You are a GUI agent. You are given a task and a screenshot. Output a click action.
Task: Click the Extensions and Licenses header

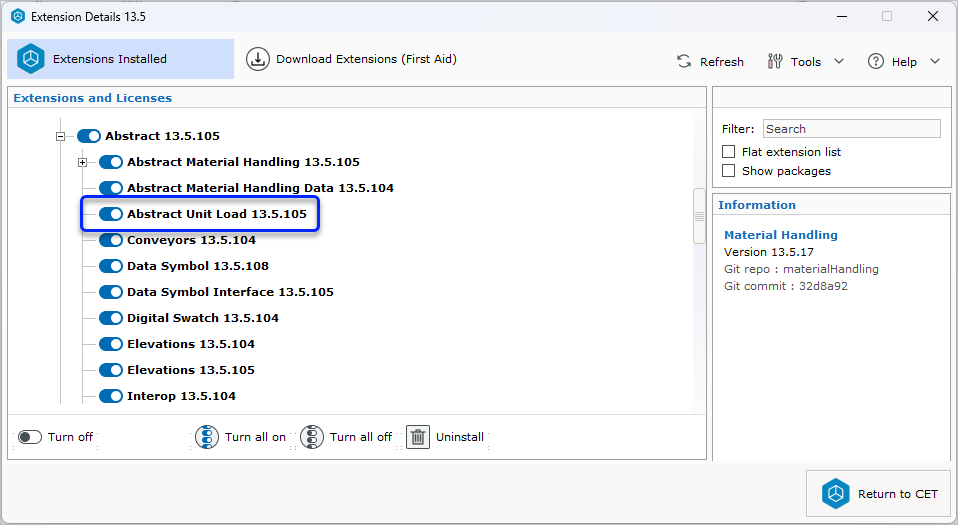(93, 98)
